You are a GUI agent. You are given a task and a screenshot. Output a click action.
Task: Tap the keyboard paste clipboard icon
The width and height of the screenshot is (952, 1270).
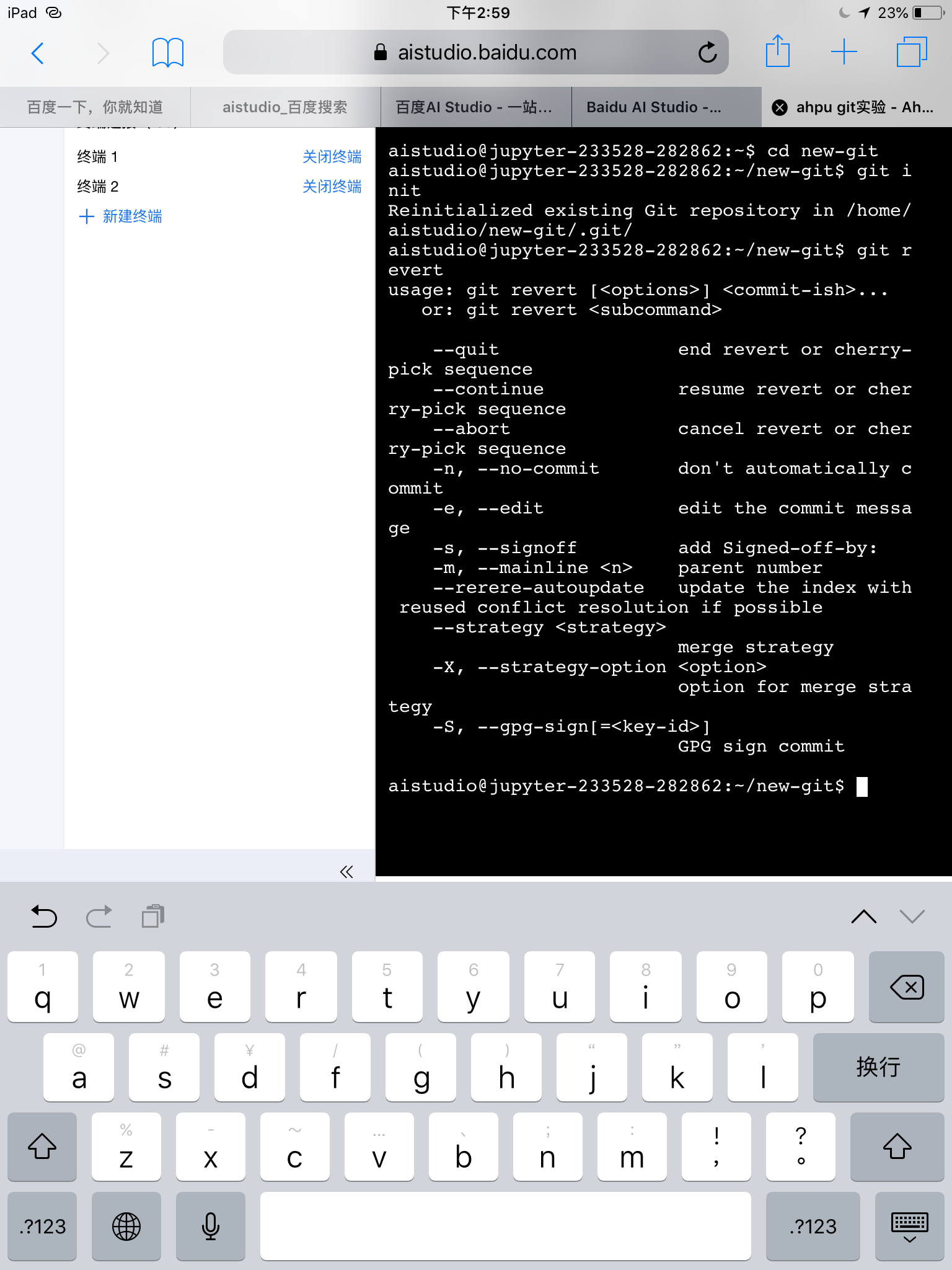[152, 916]
